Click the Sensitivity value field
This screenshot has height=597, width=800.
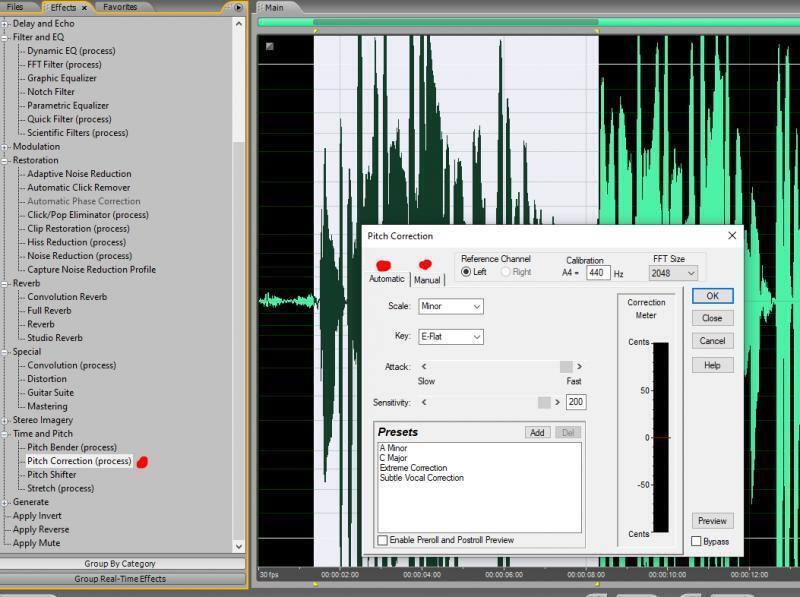[x=576, y=402]
